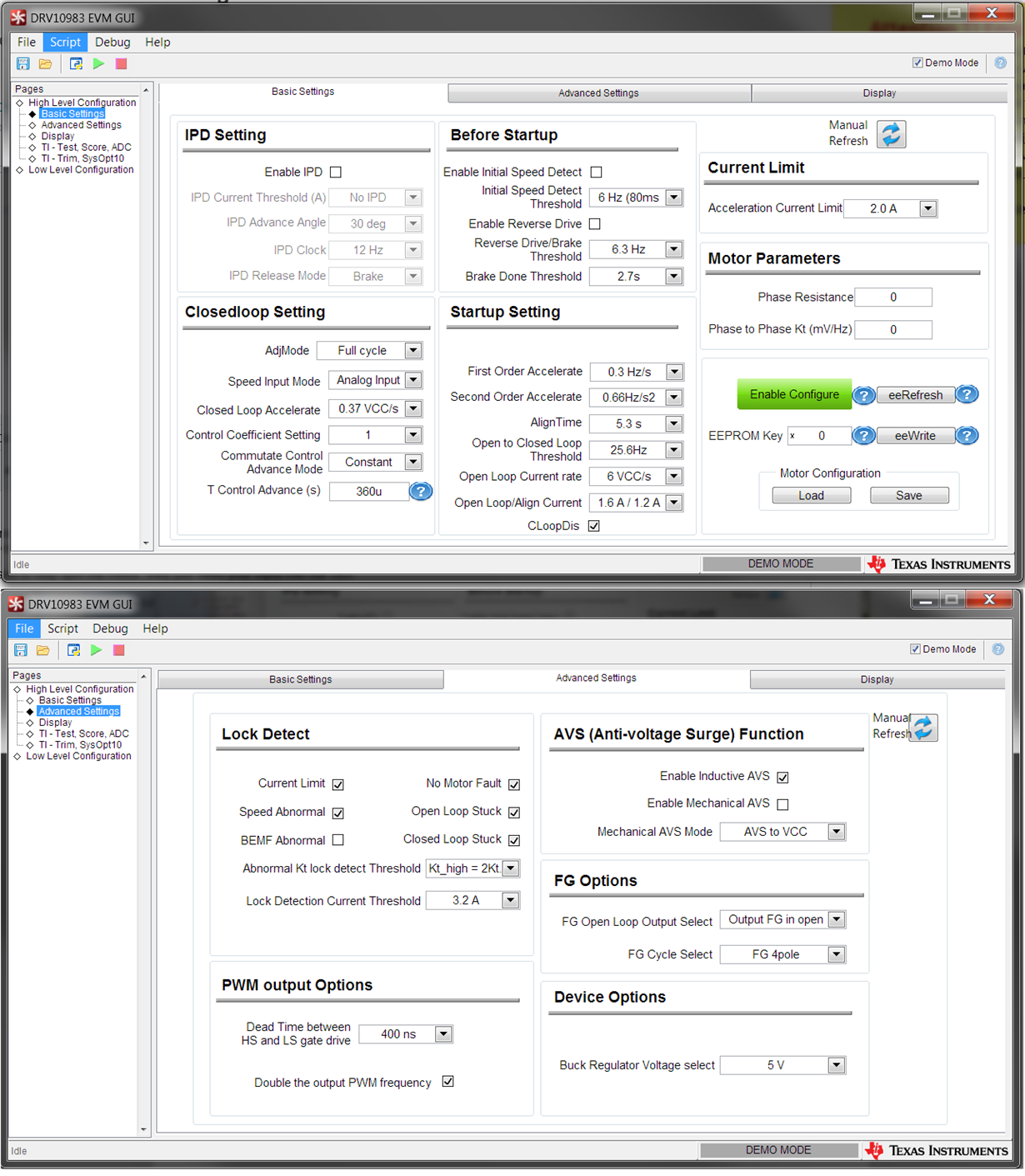Open Mechanical AVS Mode dropdown
Viewport: 1025px width, 1176px height.
(x=837, y=832)
